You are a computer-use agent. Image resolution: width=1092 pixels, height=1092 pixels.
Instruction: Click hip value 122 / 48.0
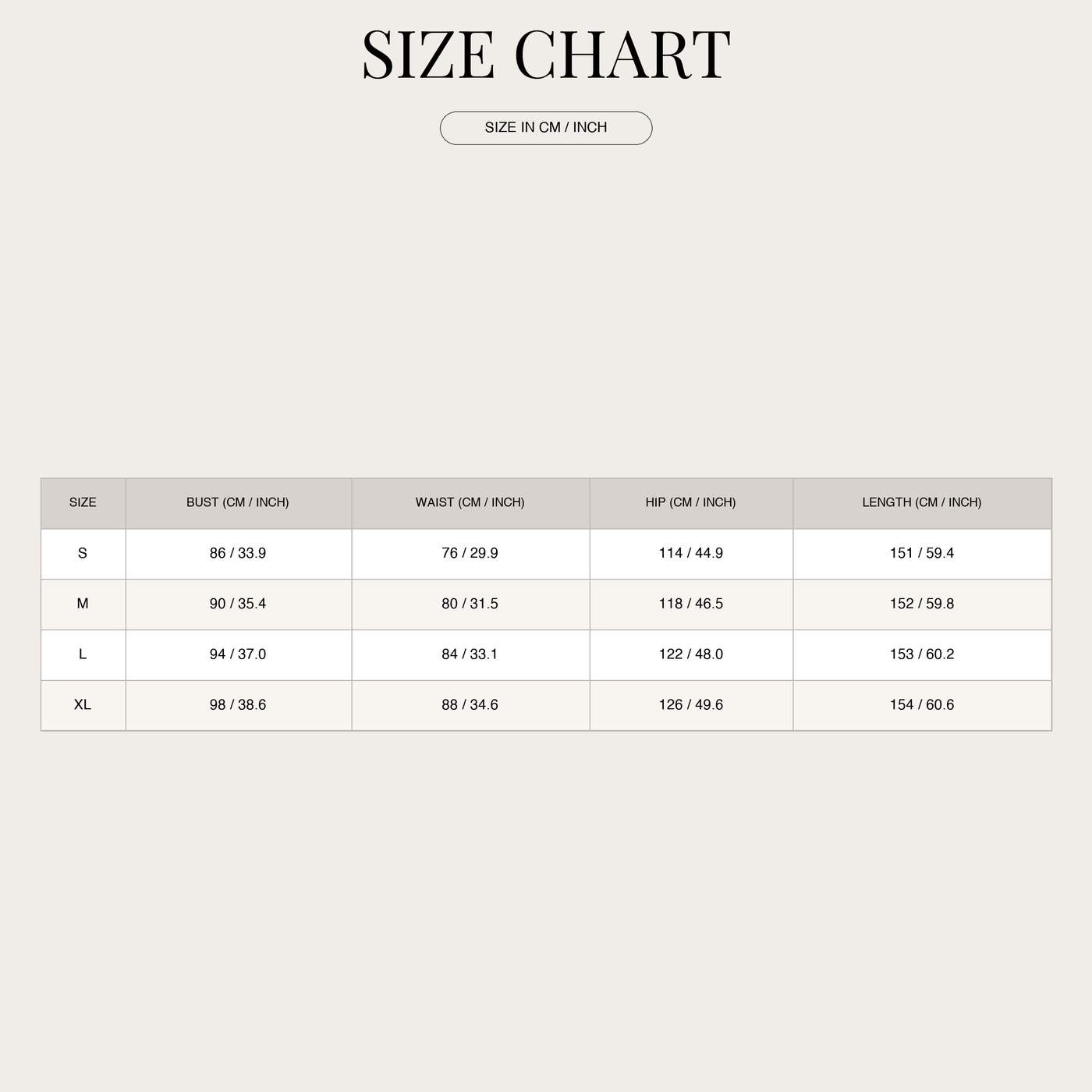[691, 654]
